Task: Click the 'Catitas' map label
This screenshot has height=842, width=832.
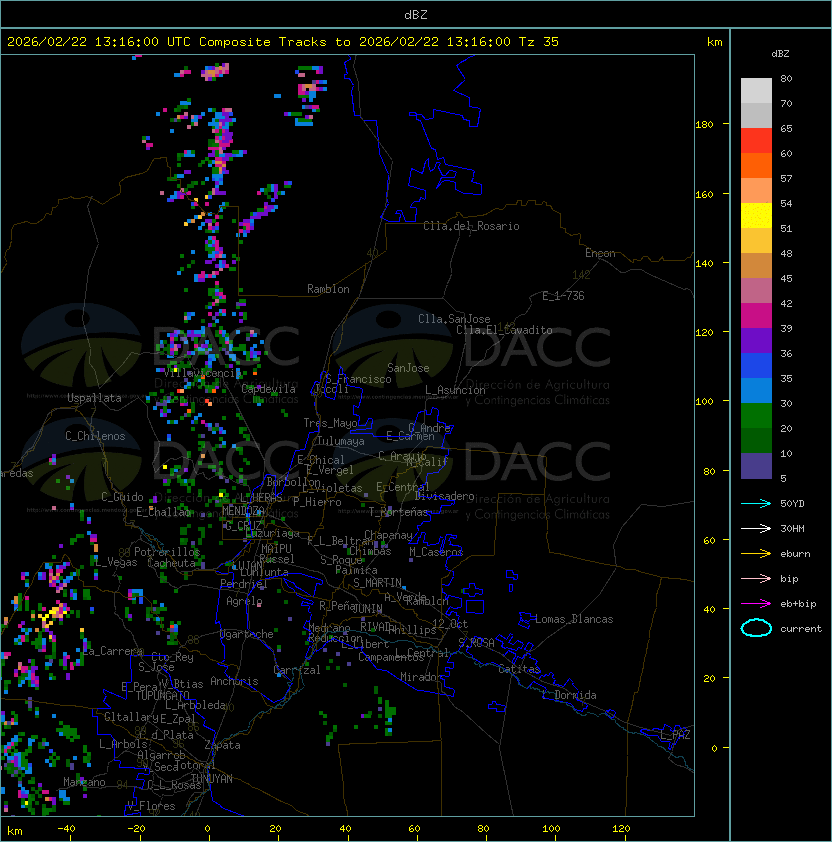Action: 519,669
